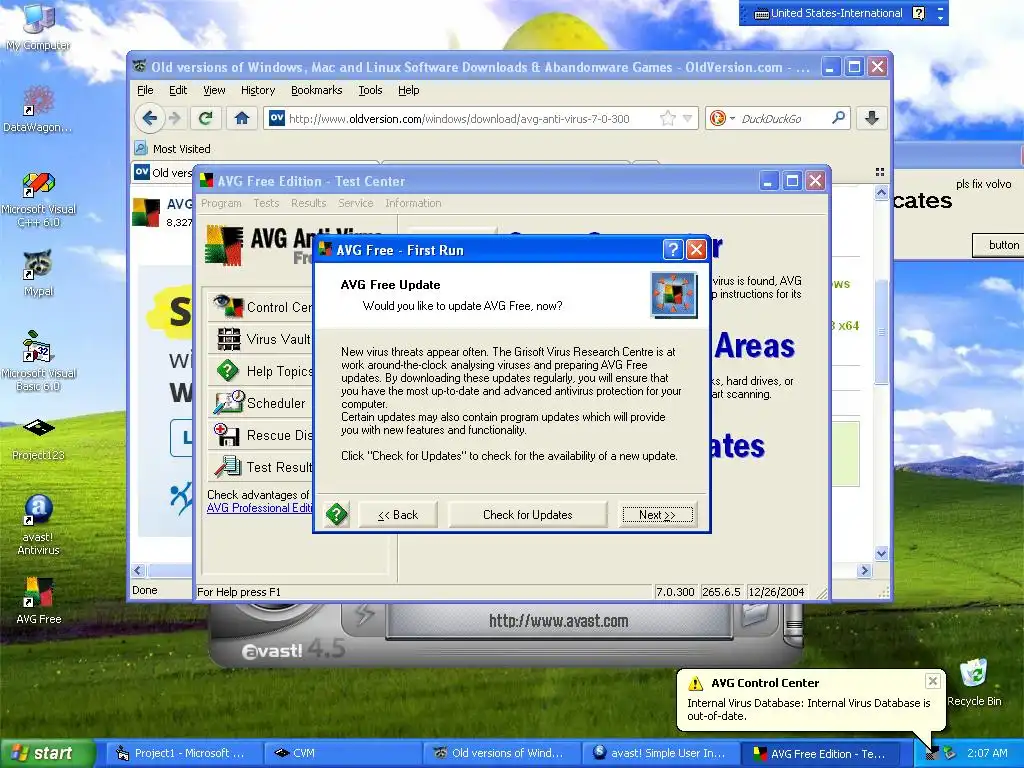The height and width of the screenshot is (768, 1024).
Task: Open the URL history dropdown arrow
Action: click(x=687, y=118)
